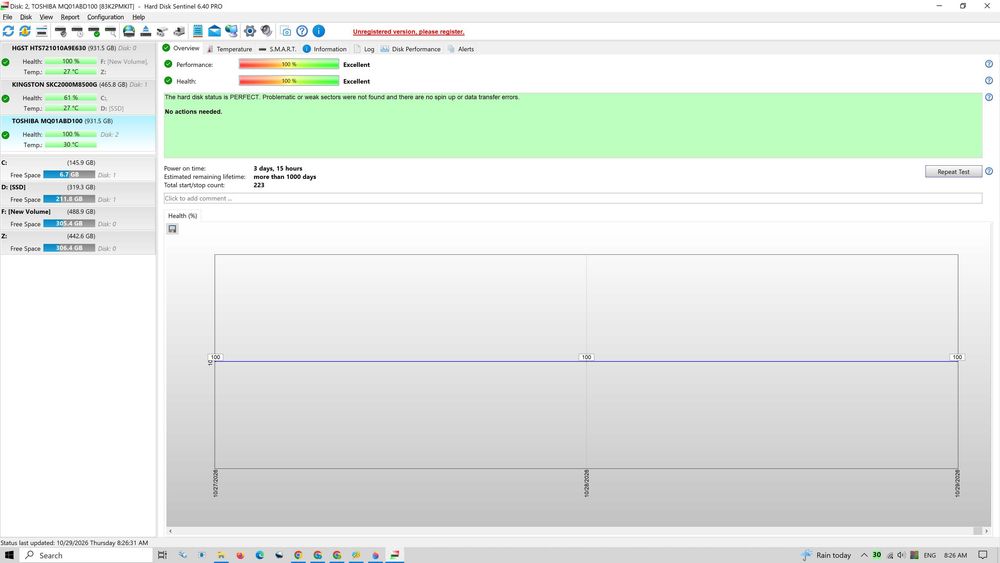Viewport: 1000px width, 563px height.
Task: Click the second refresh icon with orange arrows
Action: tap(25, 31)
